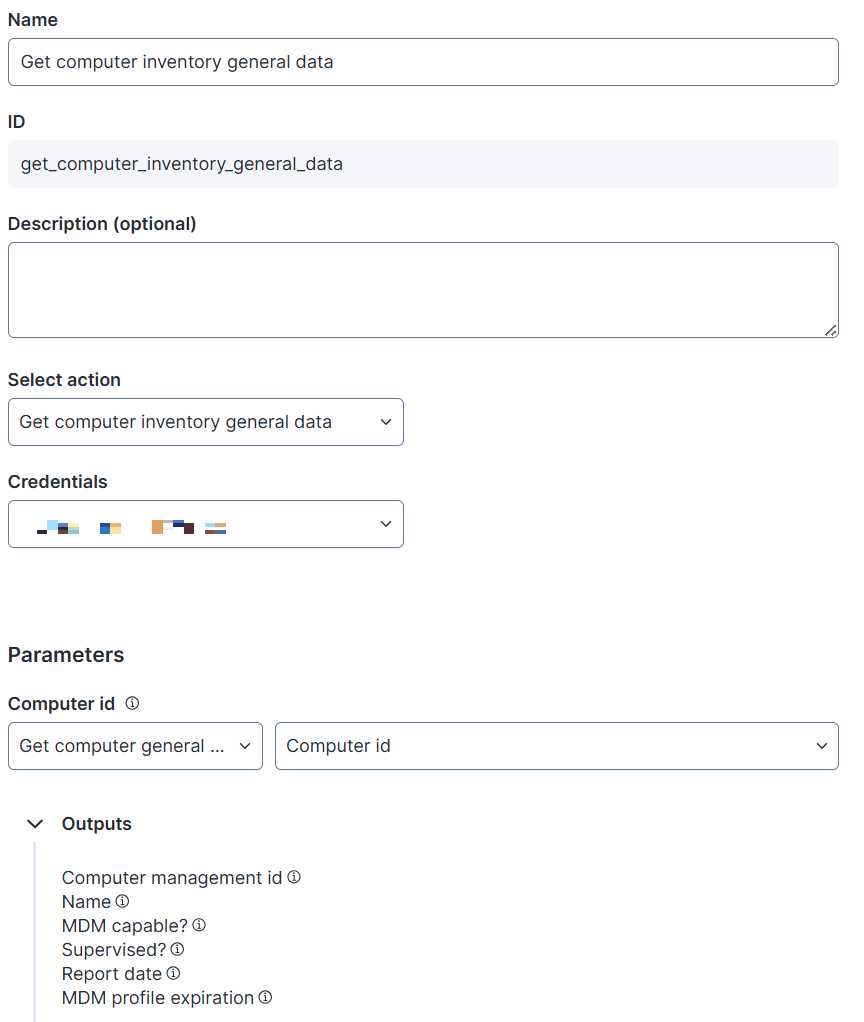Open the Credentials dropdown

(205, 524)
